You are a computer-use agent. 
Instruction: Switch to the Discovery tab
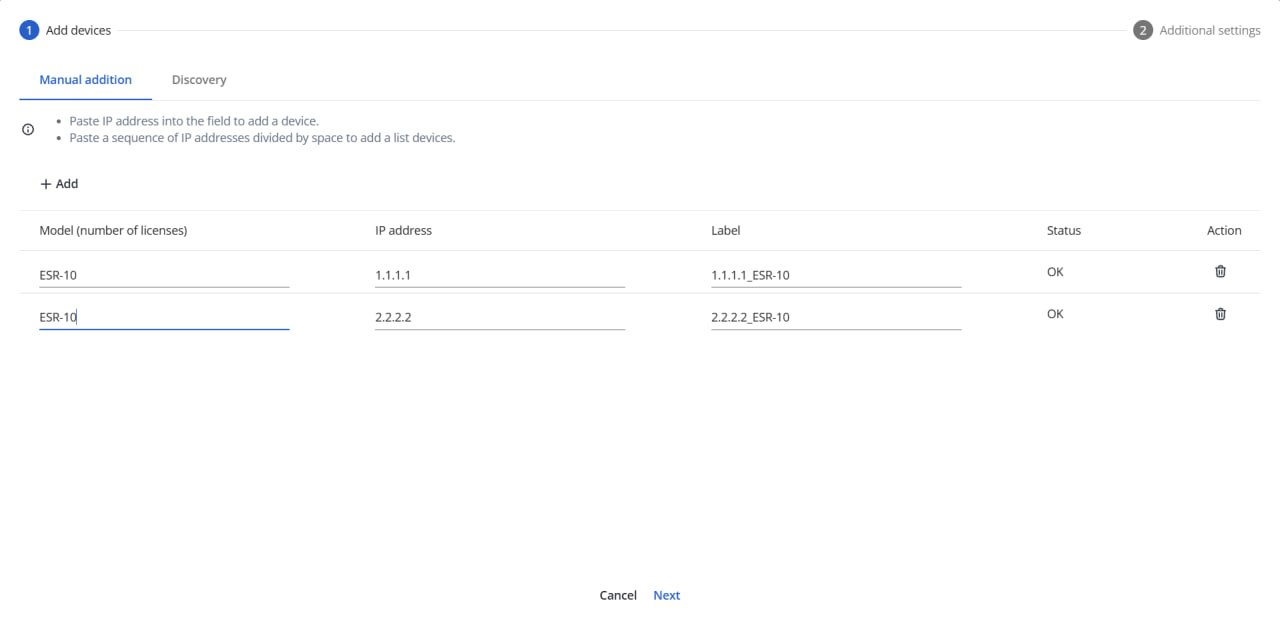pyautogui.click(x=199, y=80)
